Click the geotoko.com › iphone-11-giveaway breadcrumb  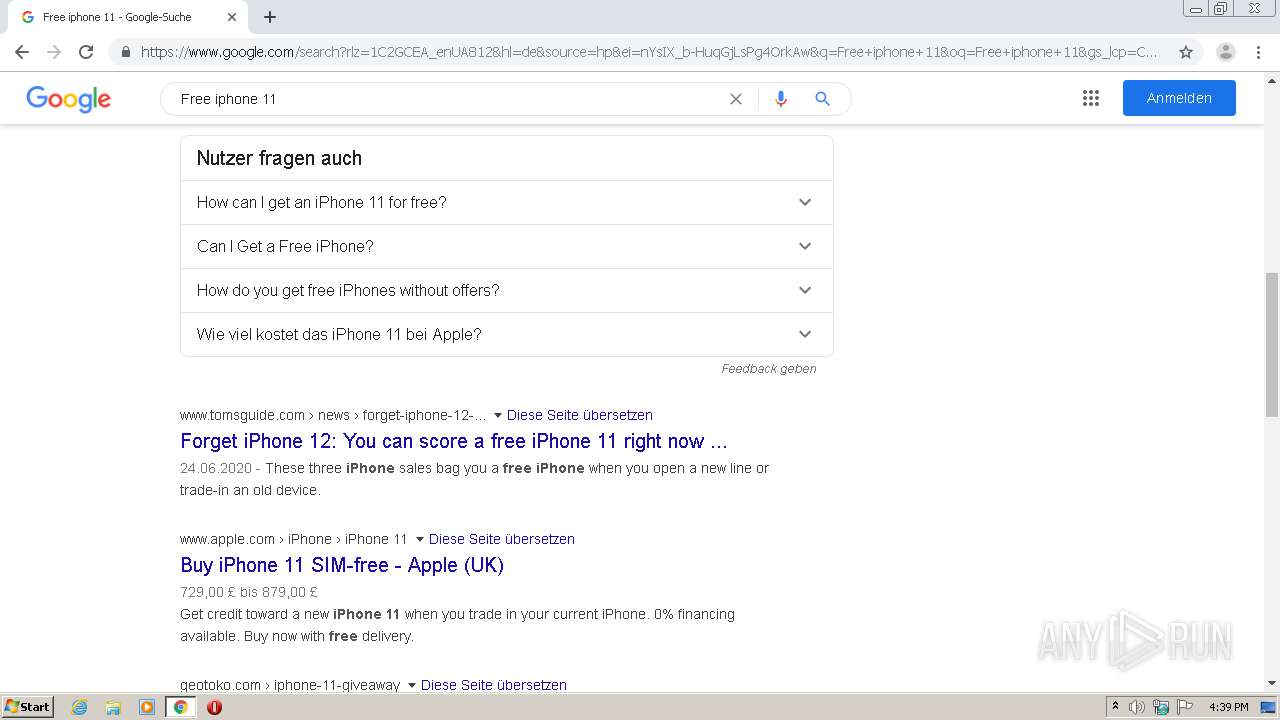[290, 685]
